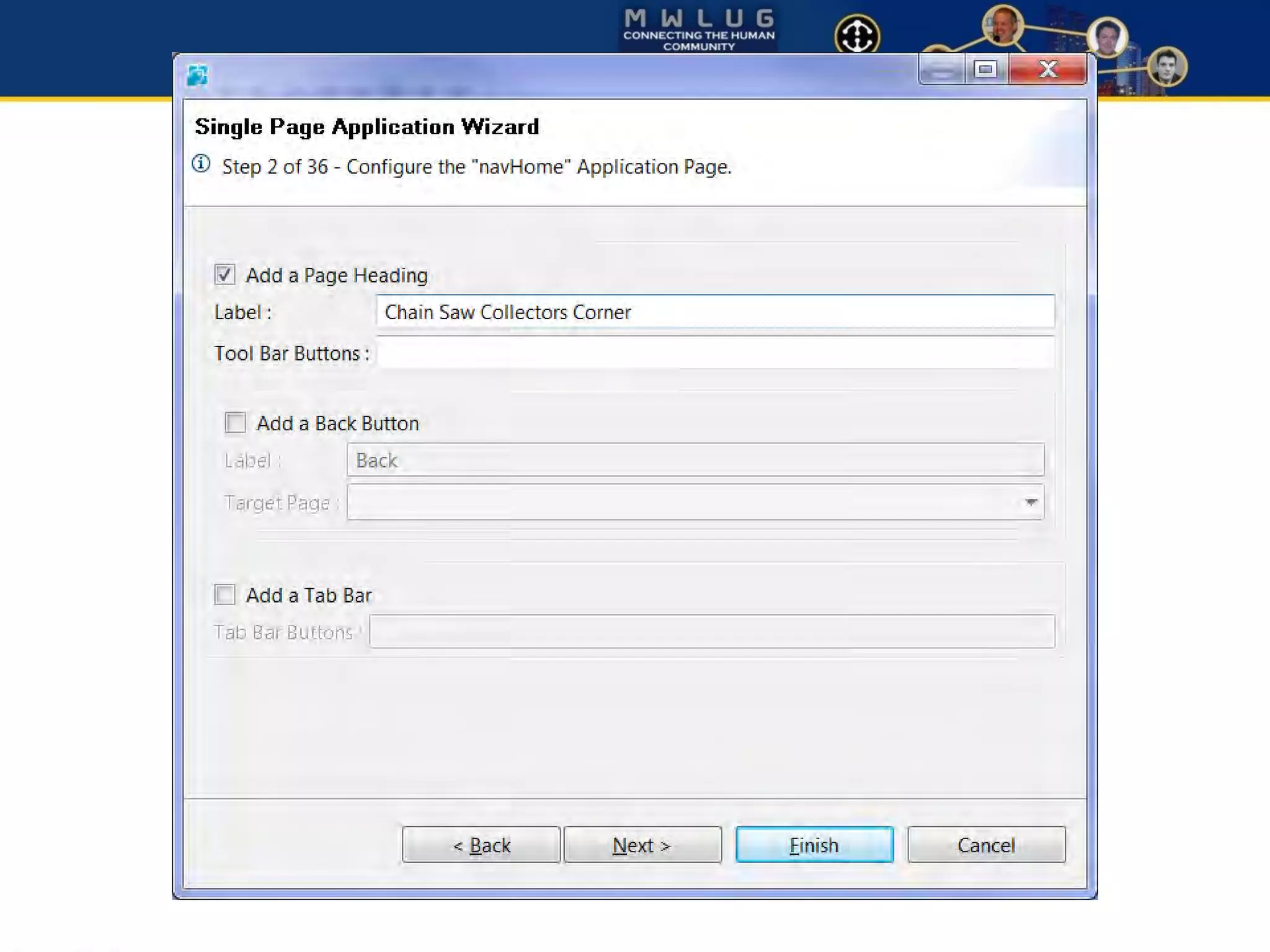The width and height of the screenshot is (1270, 952).
Task: Click the wizard application icon in title bar
Action: click(x=197, y=76)
